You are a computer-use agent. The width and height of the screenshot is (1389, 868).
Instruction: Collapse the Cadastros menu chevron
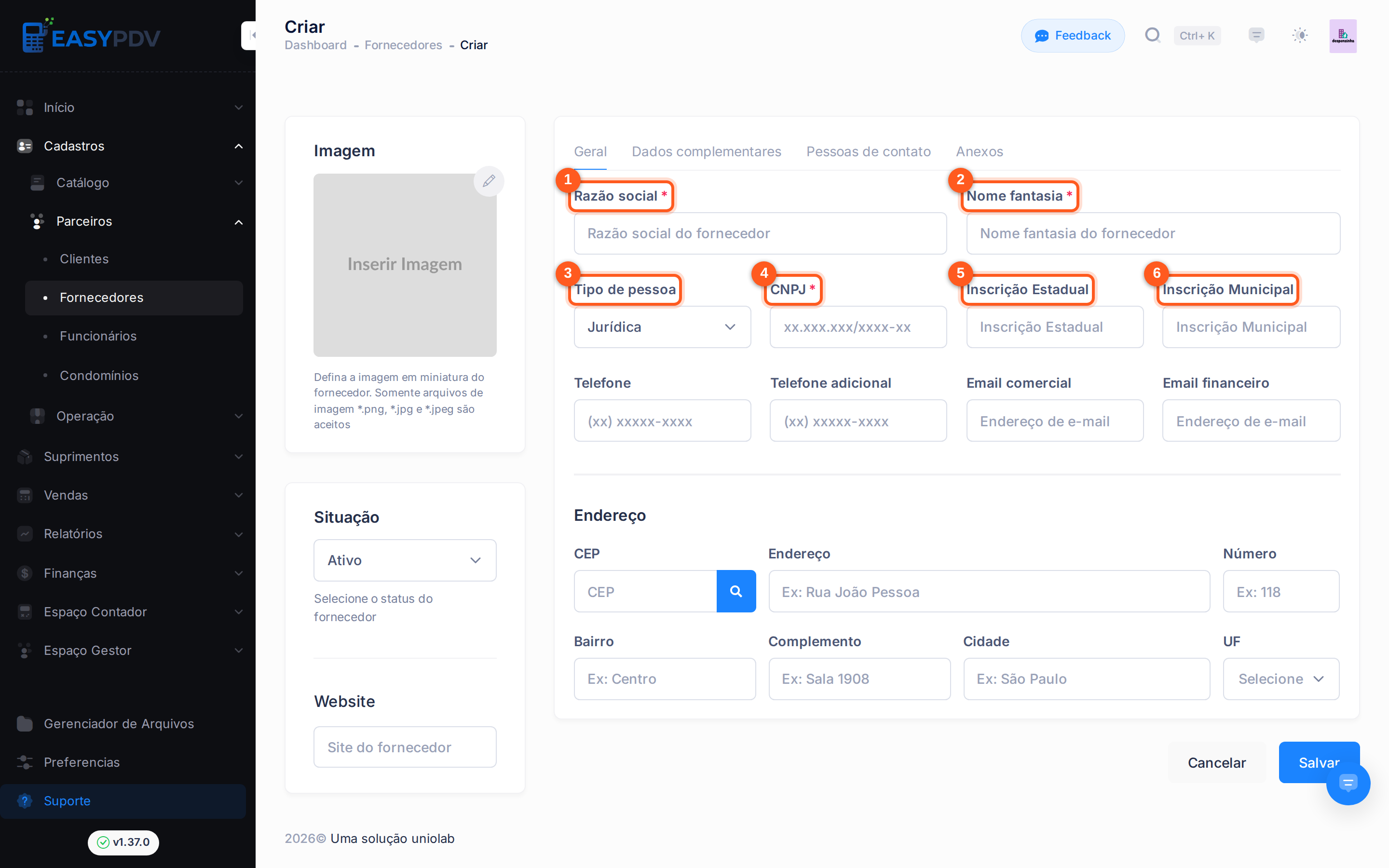tap(239, 147)
